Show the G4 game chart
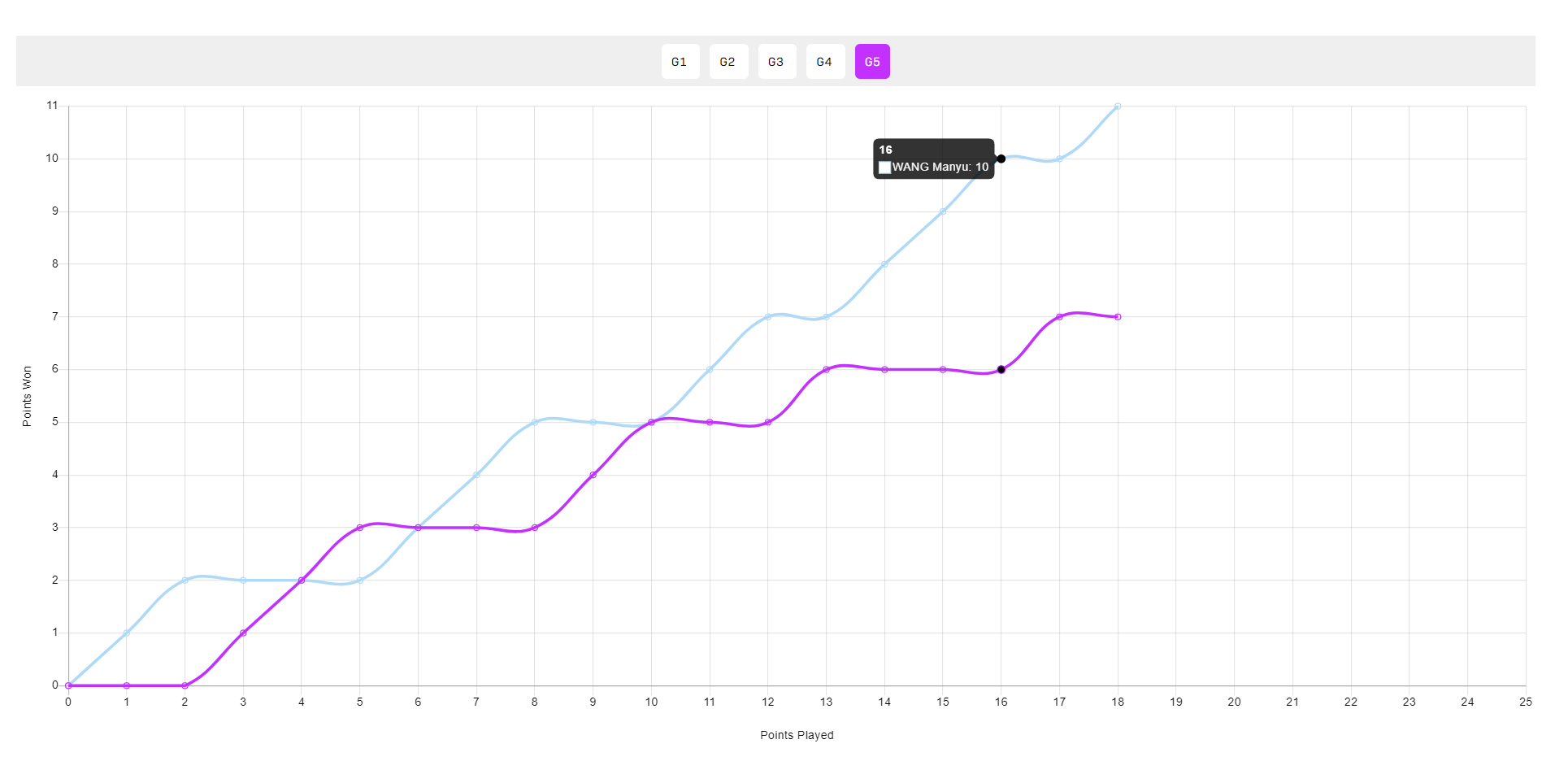Image resolution: width=1568 pixels, height=761 pixels. [824, 62]
